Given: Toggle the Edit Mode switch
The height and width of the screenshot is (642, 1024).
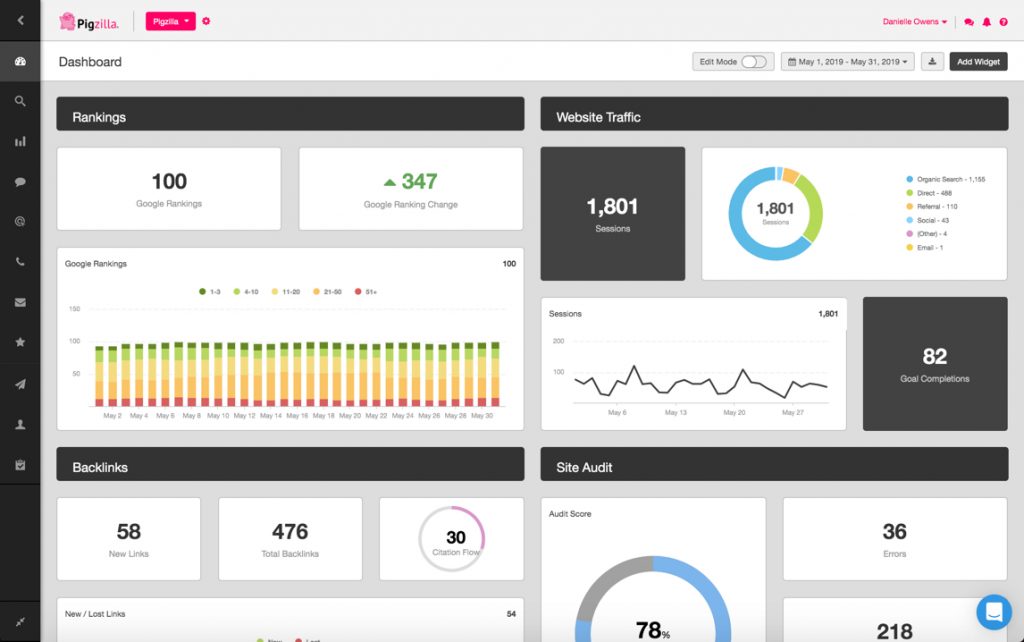Looking at the screenshot, I should tap(754, 61).
